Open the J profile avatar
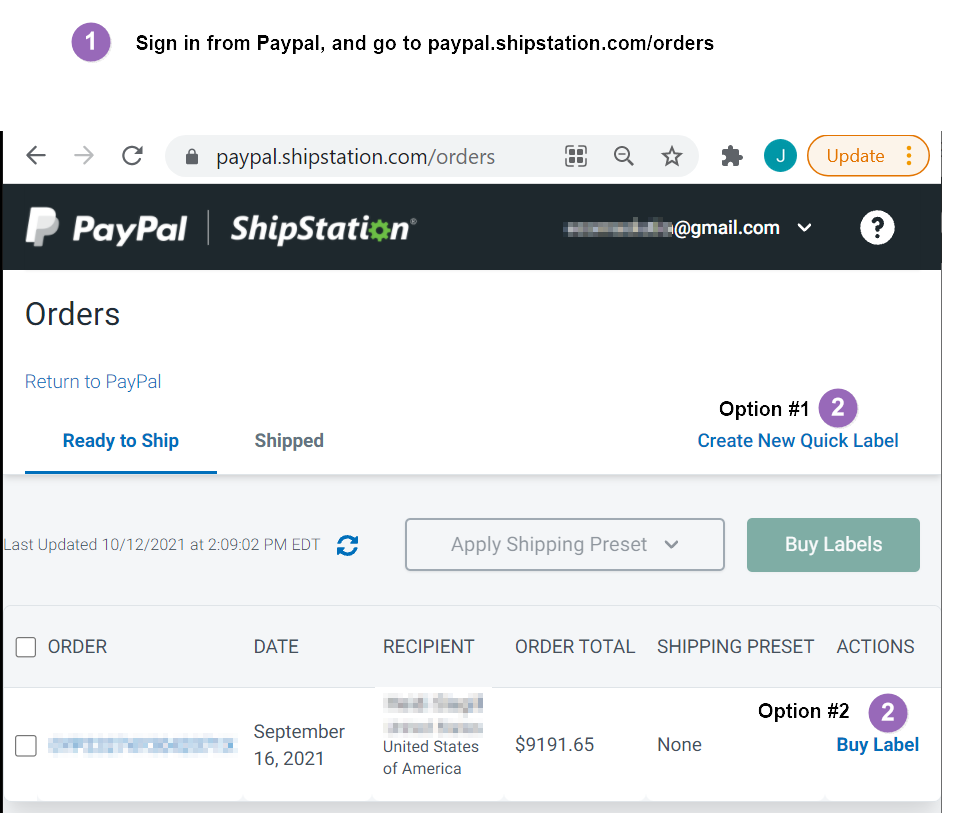The height and width of the screenshot is (829, 954). tap(780, 156)
